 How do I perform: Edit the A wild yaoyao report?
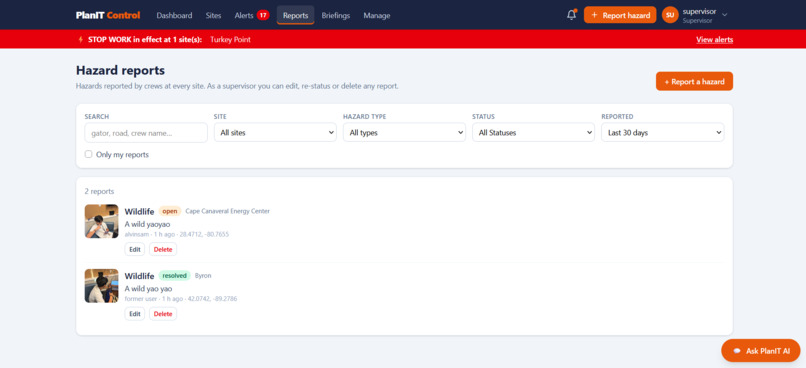(x=135, y=249)
